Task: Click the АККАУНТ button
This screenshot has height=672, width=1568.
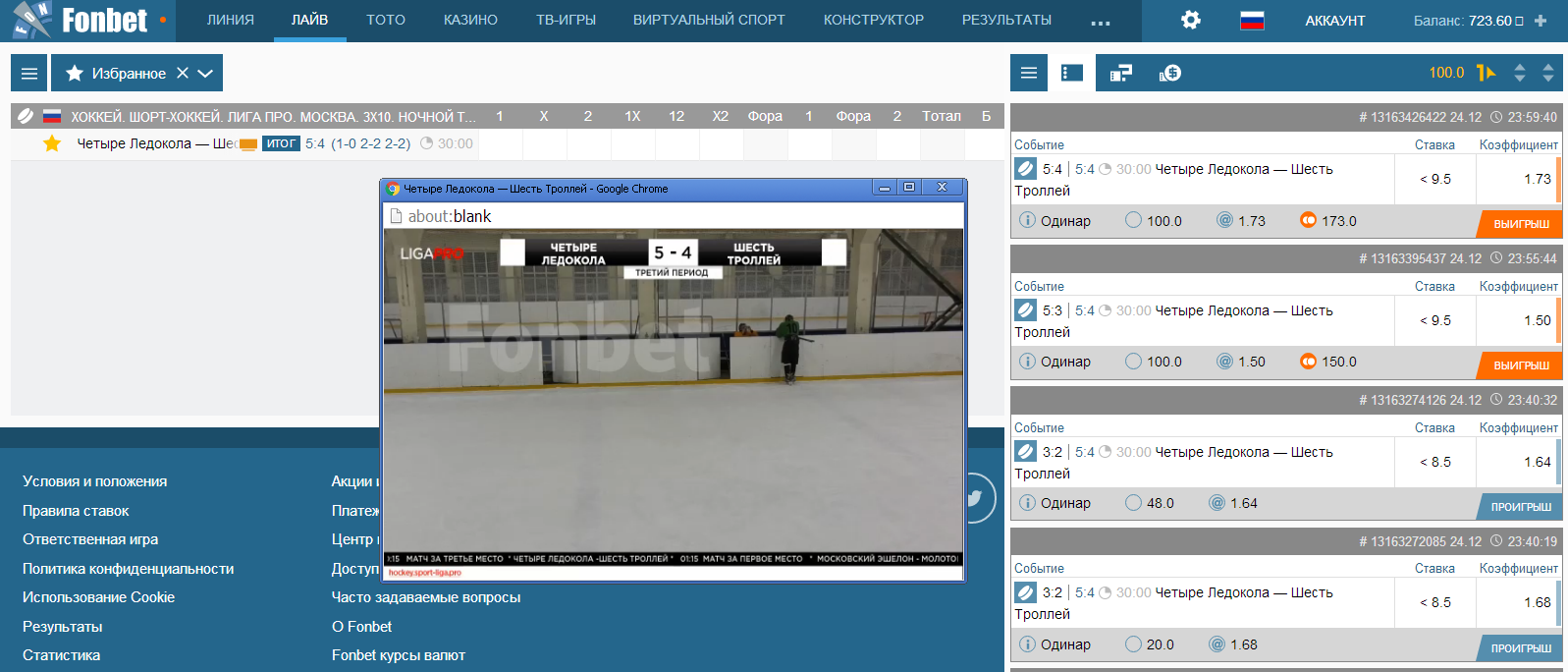Action: click(1334, 21)
